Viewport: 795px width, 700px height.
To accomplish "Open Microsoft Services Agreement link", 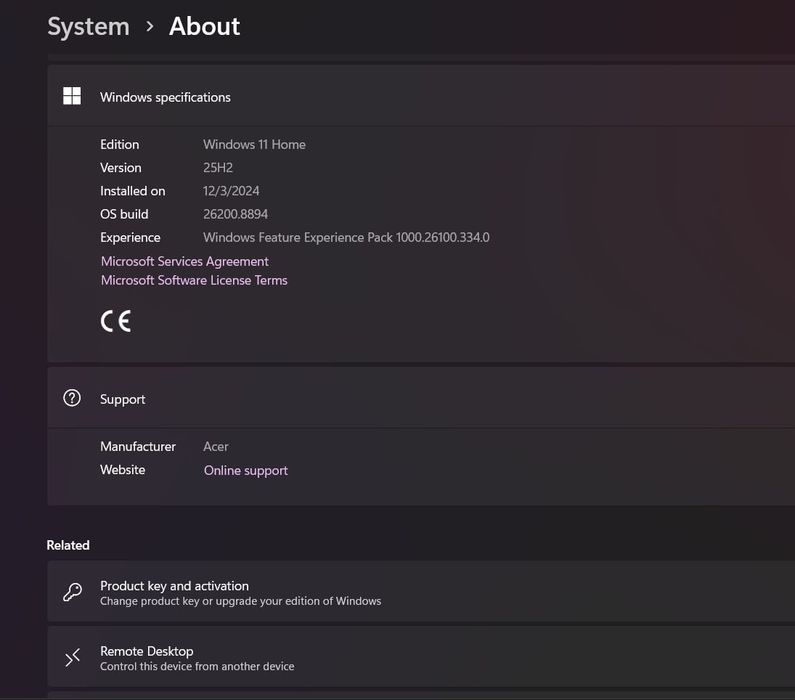I will point(185,262).
